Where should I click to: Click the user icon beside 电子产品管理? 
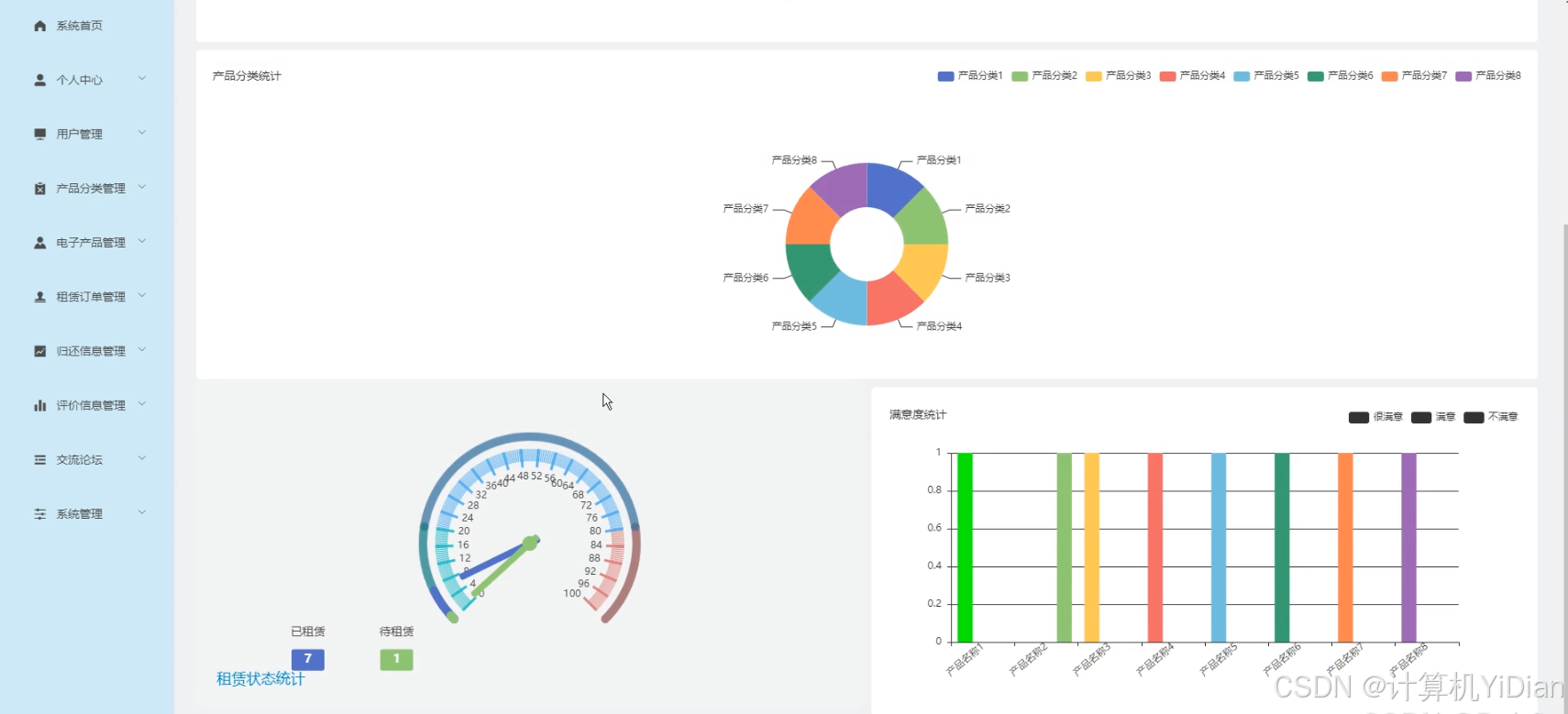[x=39, y=243]
